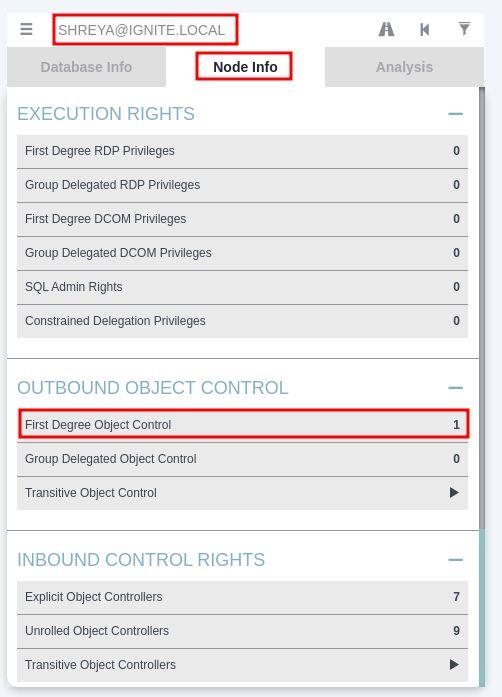
Task: Switch to the Database Info tab
Action: (86, 67)
